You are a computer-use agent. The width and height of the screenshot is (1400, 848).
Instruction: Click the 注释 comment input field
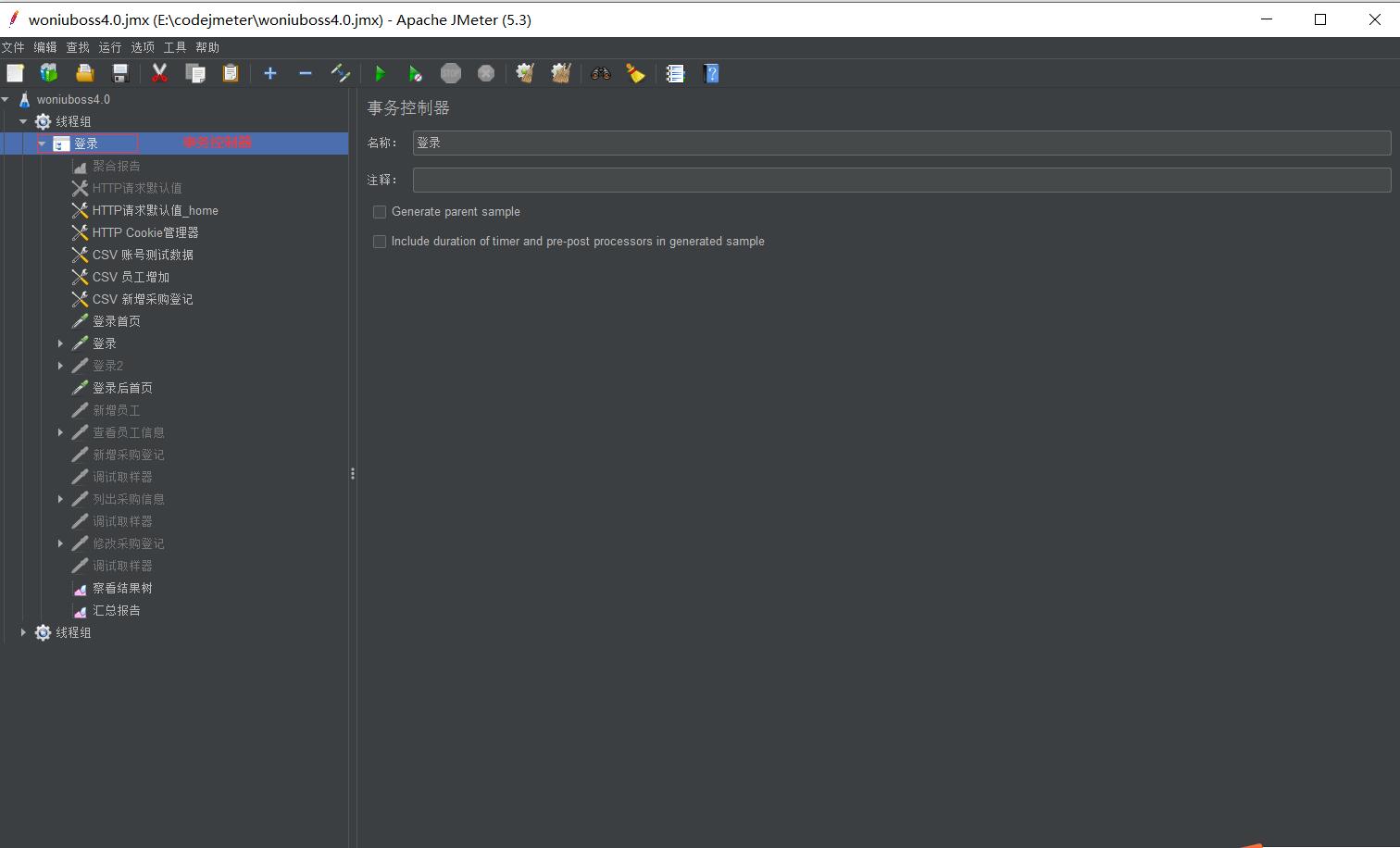tap(902, 180)
